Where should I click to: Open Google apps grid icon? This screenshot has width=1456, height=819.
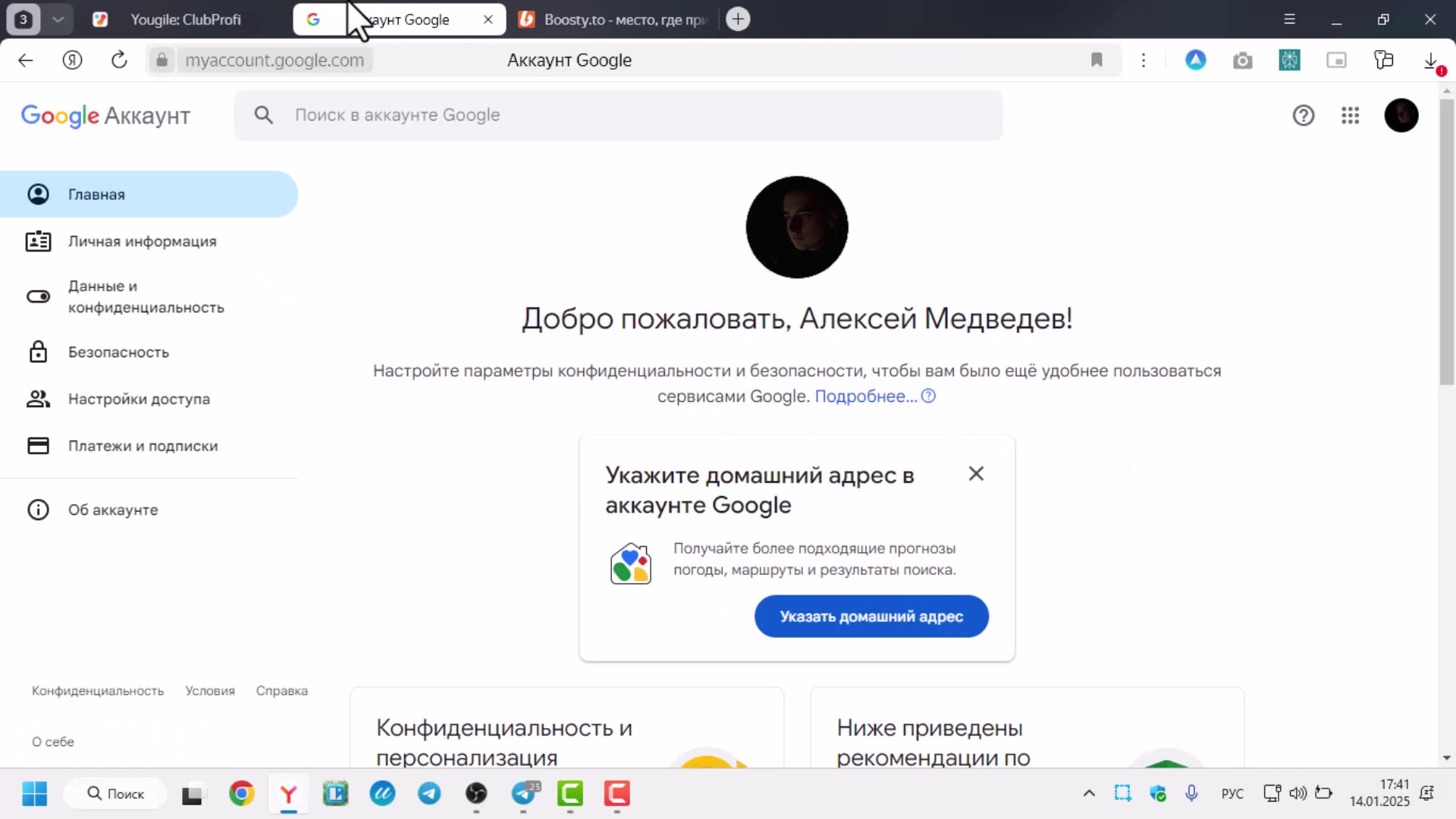point(1350,115)
